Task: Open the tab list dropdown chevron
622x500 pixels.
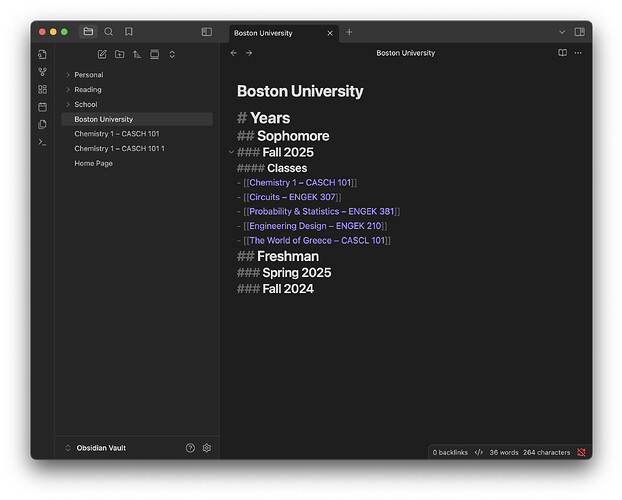Action: point(562,32)
